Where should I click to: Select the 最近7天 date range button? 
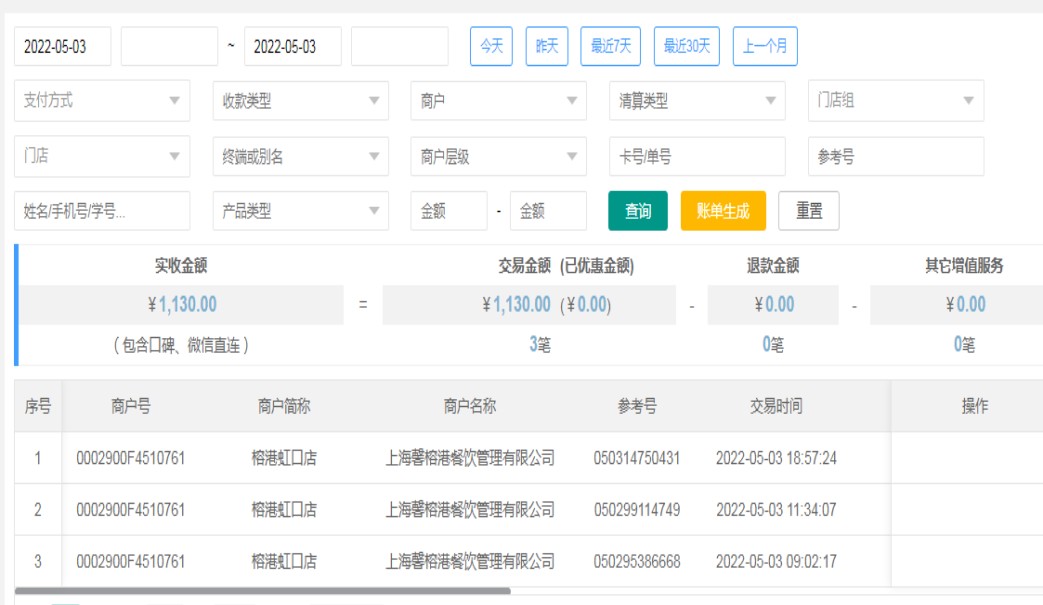(610, 46)
